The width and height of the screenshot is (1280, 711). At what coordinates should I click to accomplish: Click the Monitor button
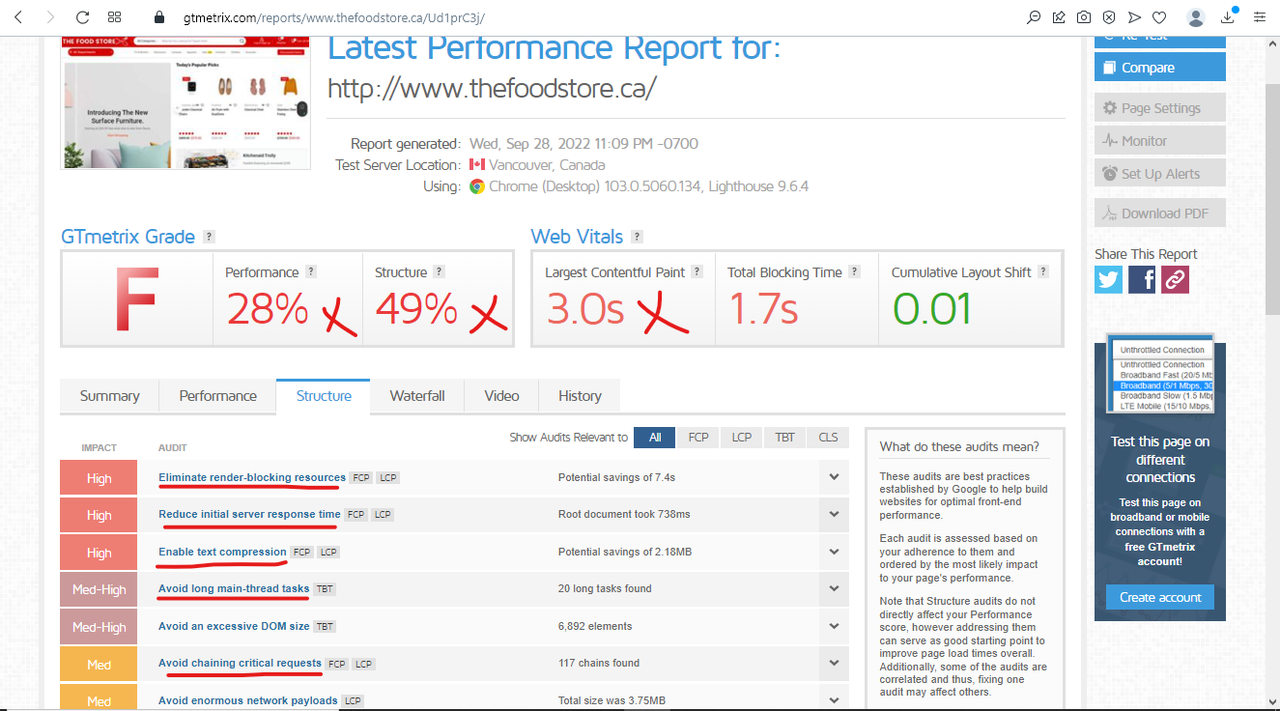(x=1160, y=141)
